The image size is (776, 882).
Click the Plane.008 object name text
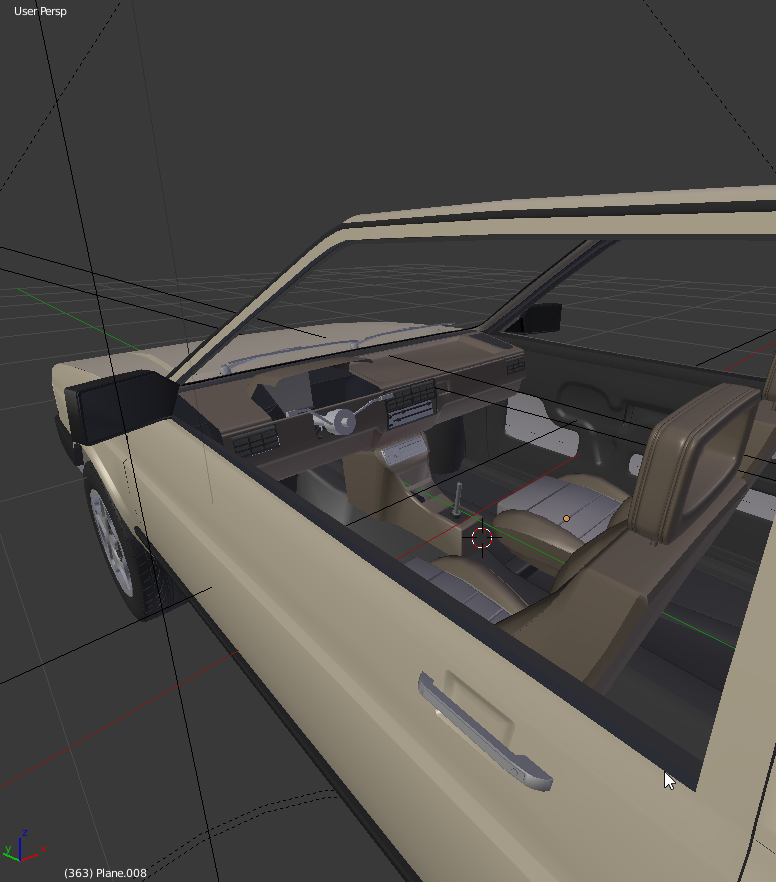[x=105, y=873]
